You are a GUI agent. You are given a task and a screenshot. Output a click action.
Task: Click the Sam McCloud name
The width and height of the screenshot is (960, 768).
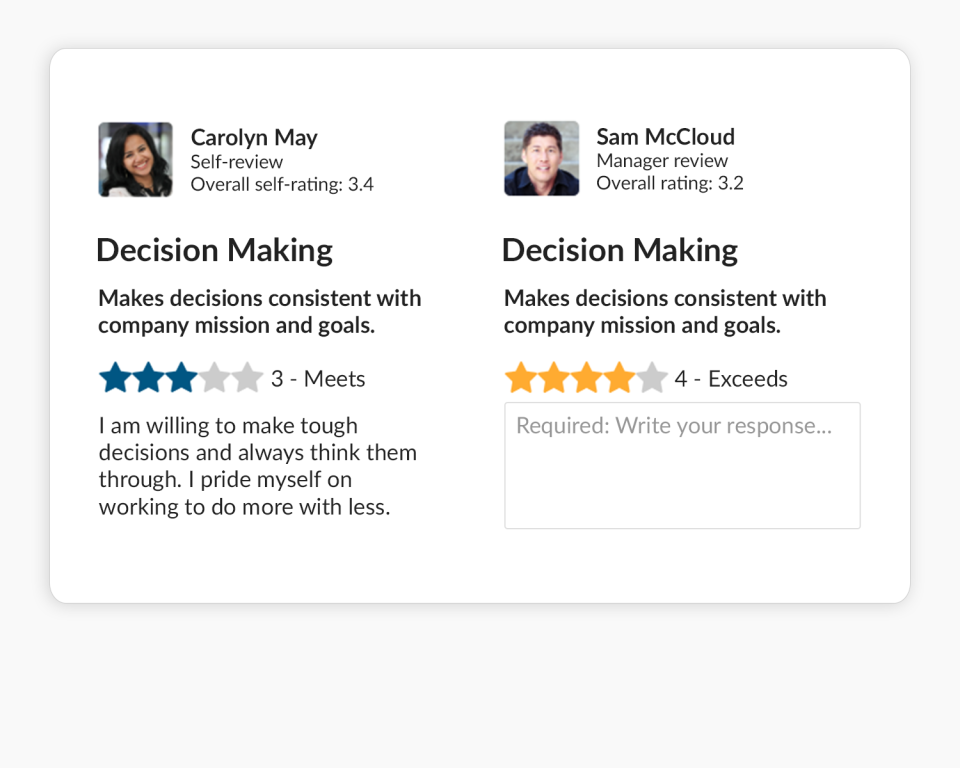click(665, 136)
